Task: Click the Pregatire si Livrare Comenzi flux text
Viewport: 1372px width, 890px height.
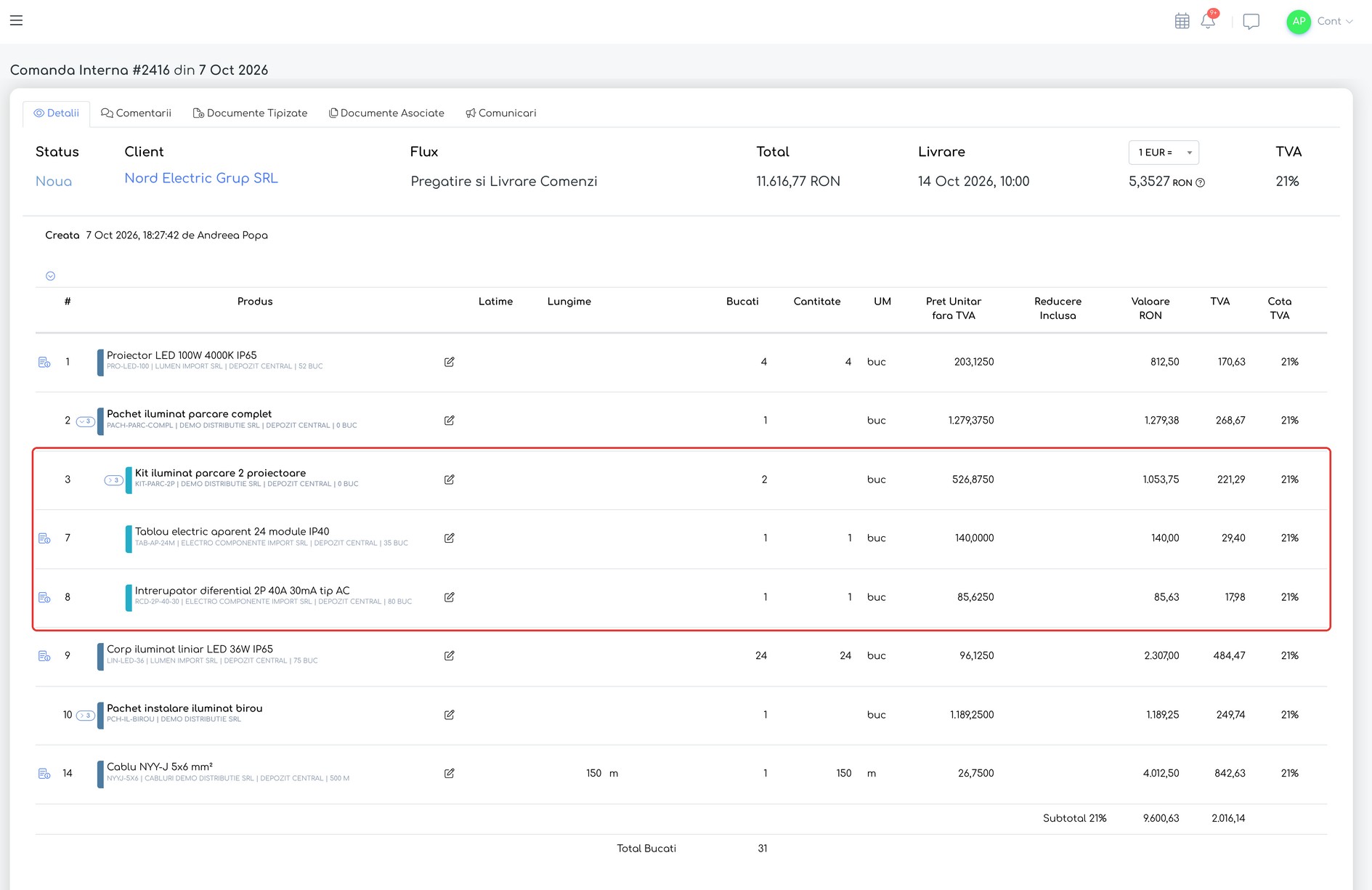Action: click(x=504, y=182)
